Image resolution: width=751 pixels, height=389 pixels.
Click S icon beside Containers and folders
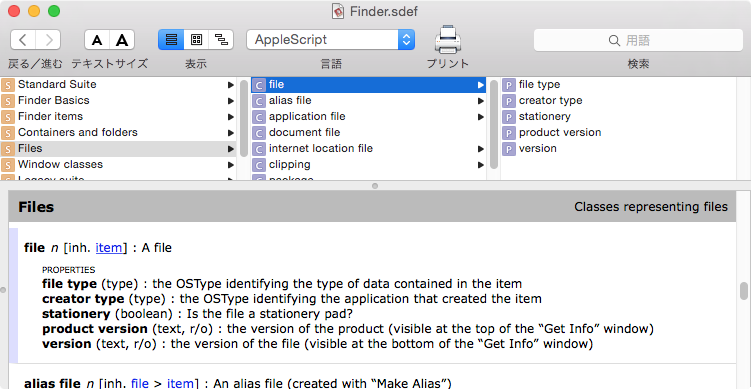(8, 133)
